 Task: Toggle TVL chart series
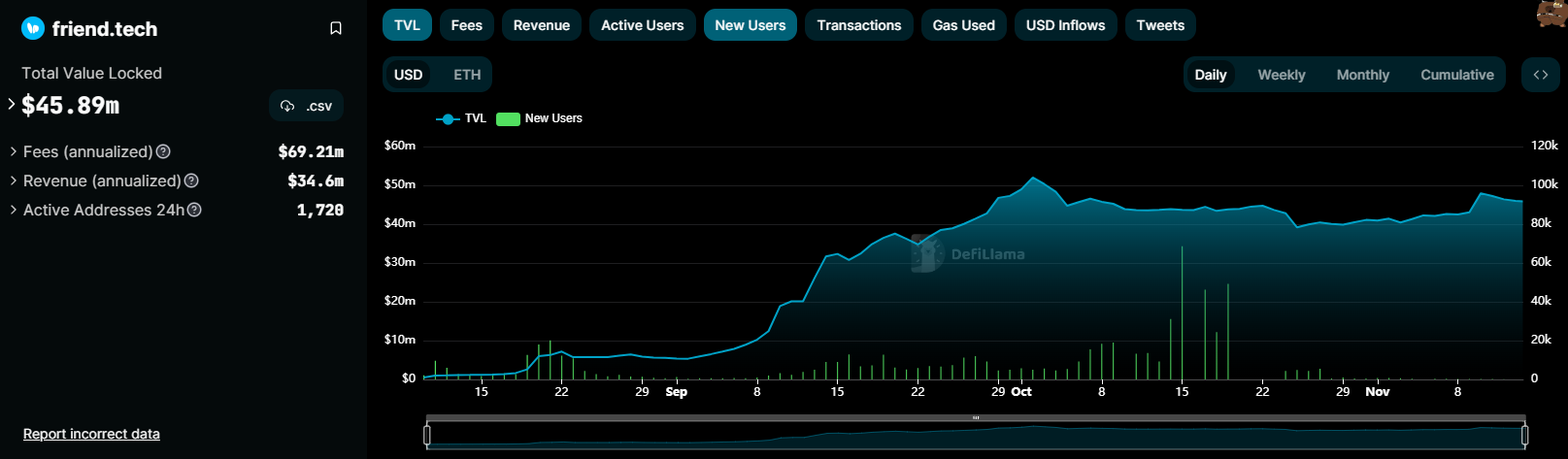[407, 25]
